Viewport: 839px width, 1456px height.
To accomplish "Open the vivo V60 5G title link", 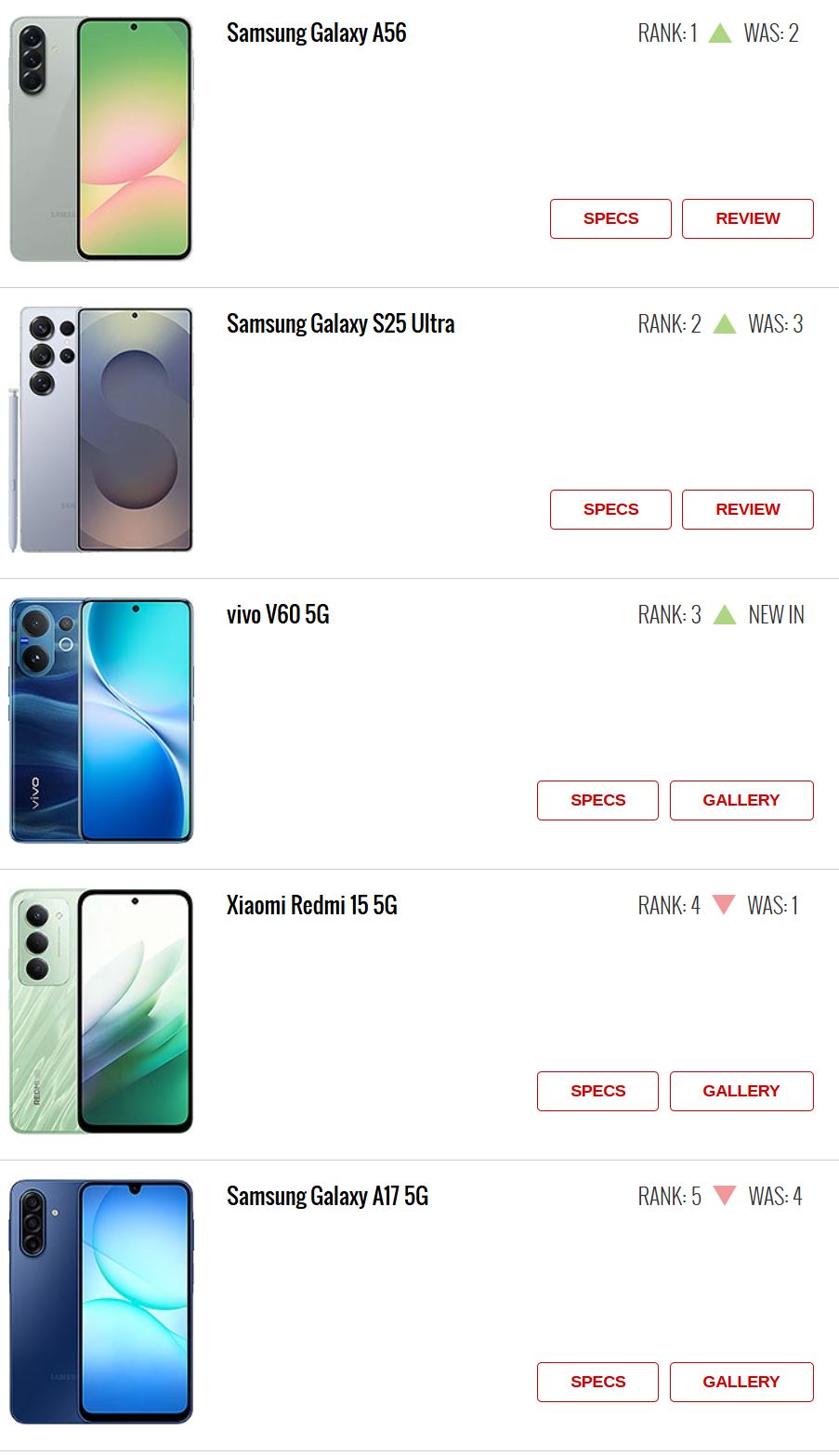I will click(278, 614).
